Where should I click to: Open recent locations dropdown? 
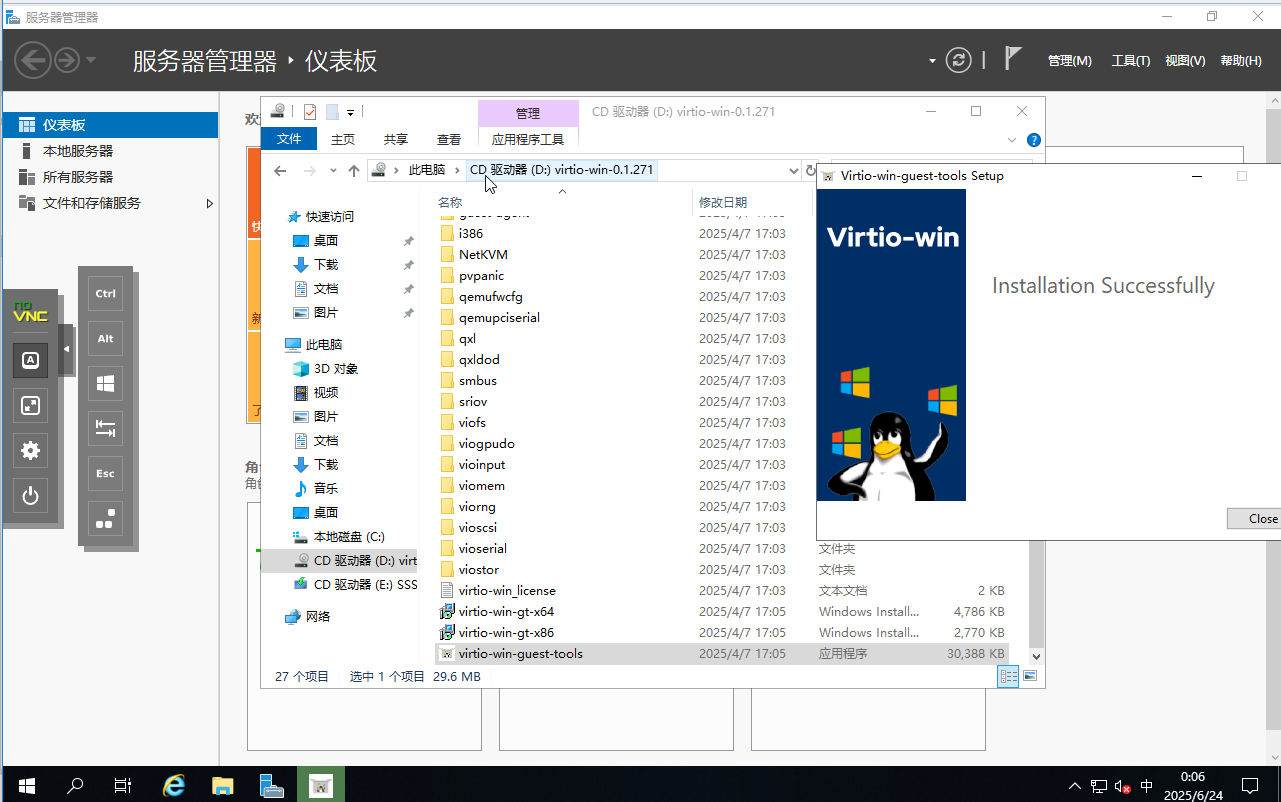tap(333, 171)
